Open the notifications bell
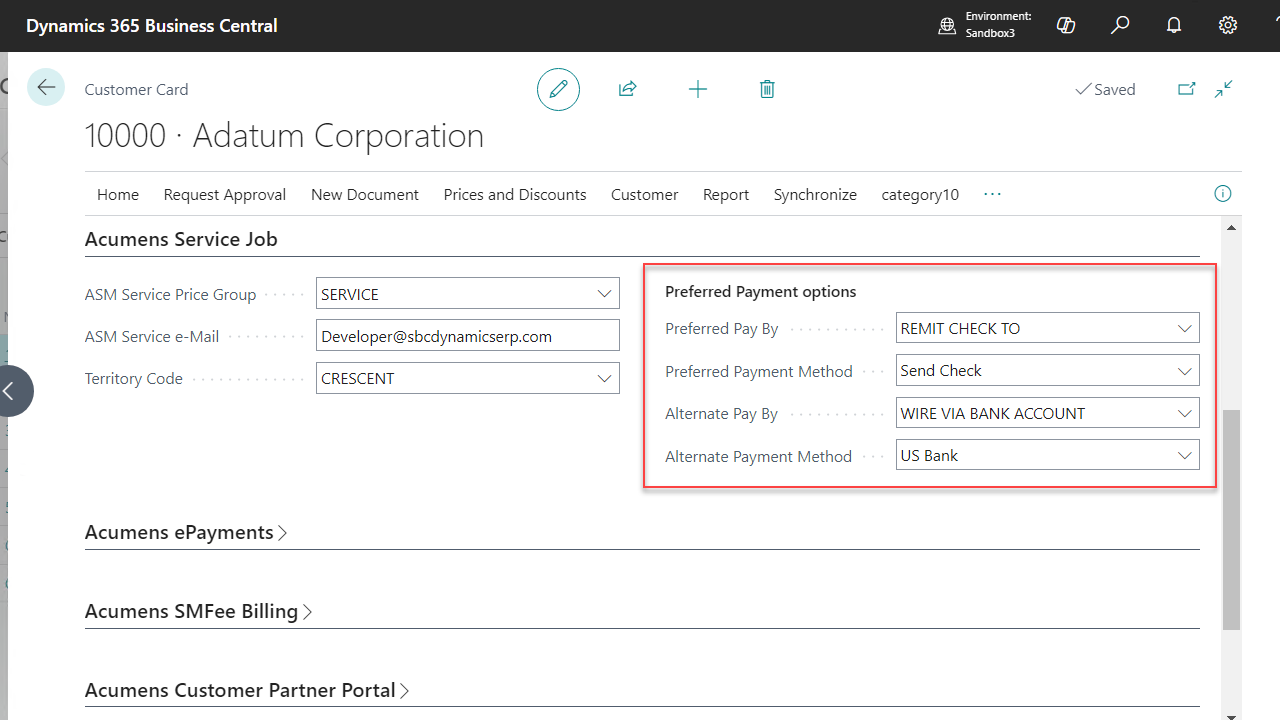 [x=1174, y=26]
